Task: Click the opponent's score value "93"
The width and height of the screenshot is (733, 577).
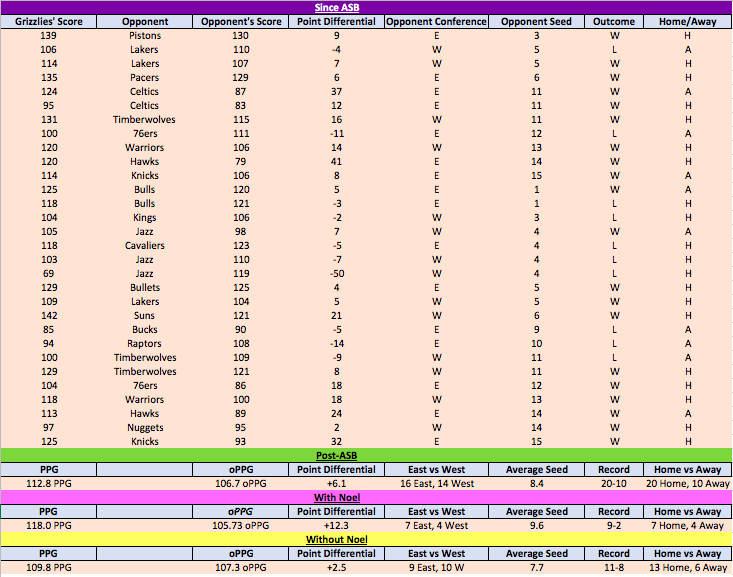Action: click(x=240, y=442)
